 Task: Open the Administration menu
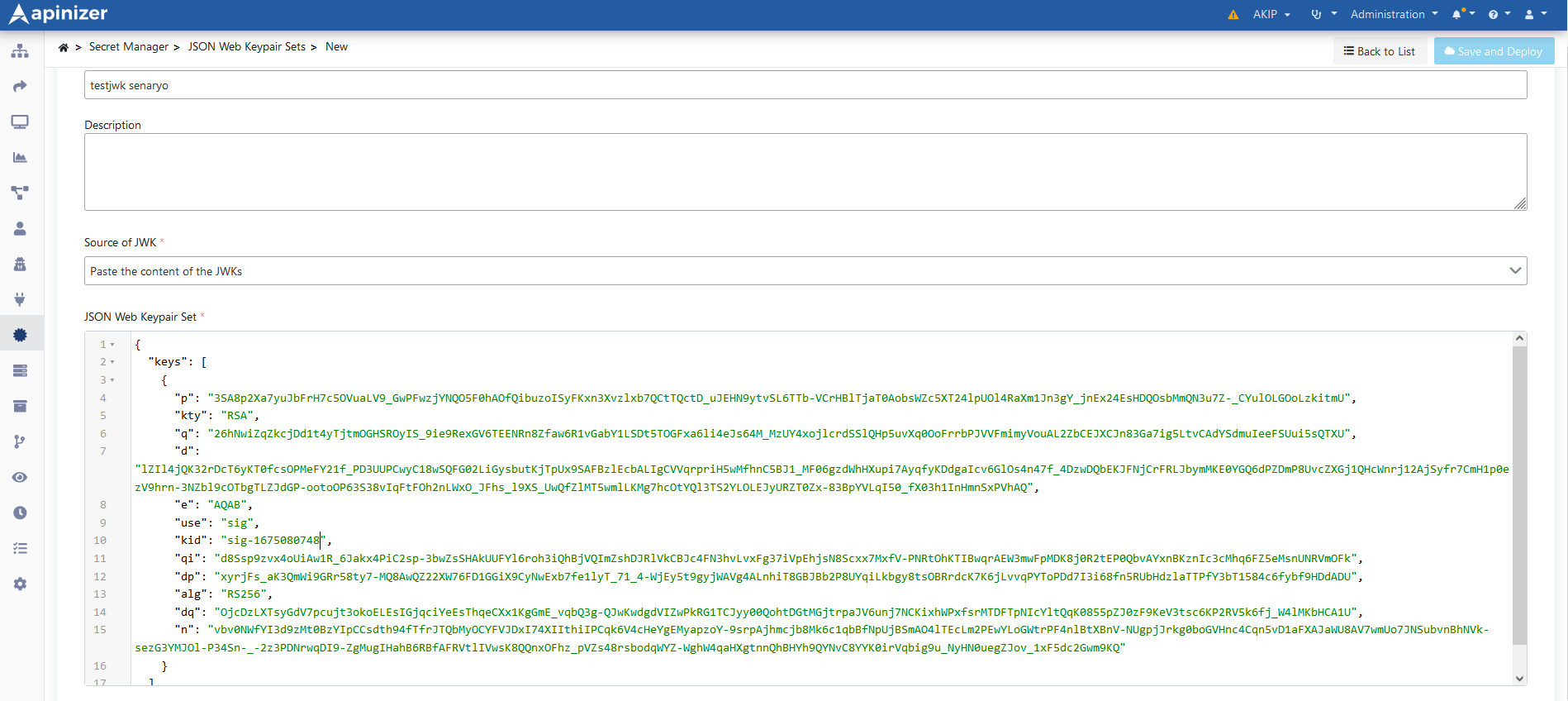coord(1394,15)
